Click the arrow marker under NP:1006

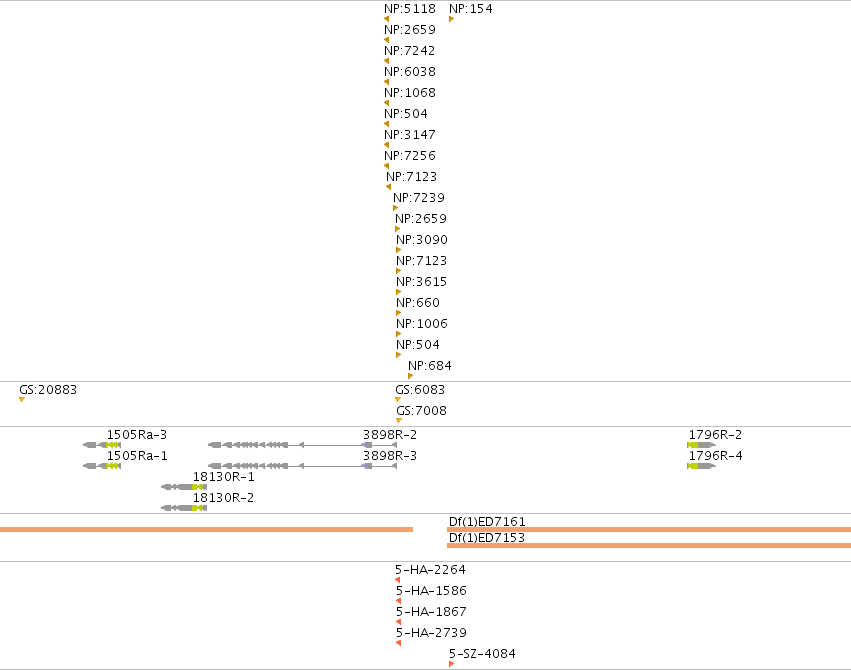[x=398, y=334]
